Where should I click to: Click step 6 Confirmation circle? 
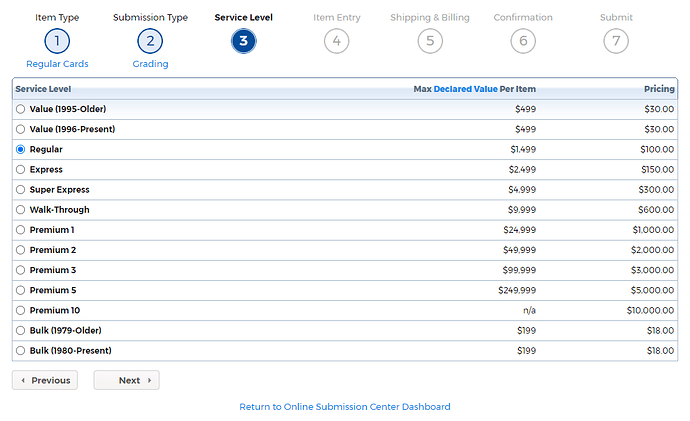pos(523,41)
